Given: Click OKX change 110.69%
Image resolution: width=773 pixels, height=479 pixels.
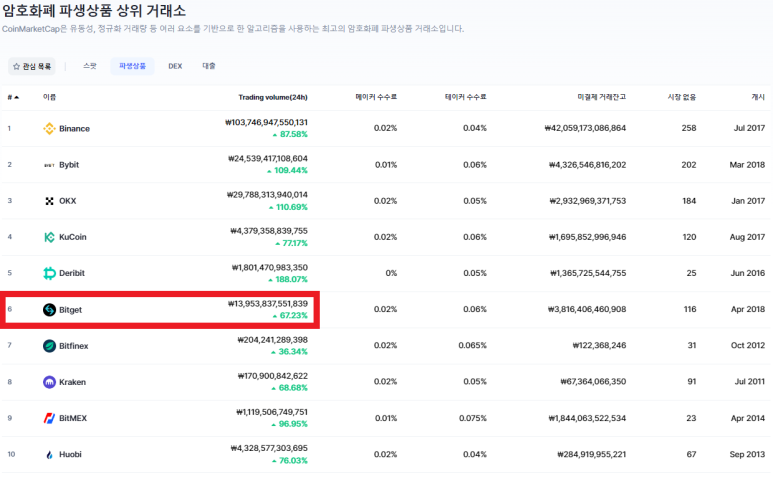Looking at the screenshot, I should (x=288, y=207).
